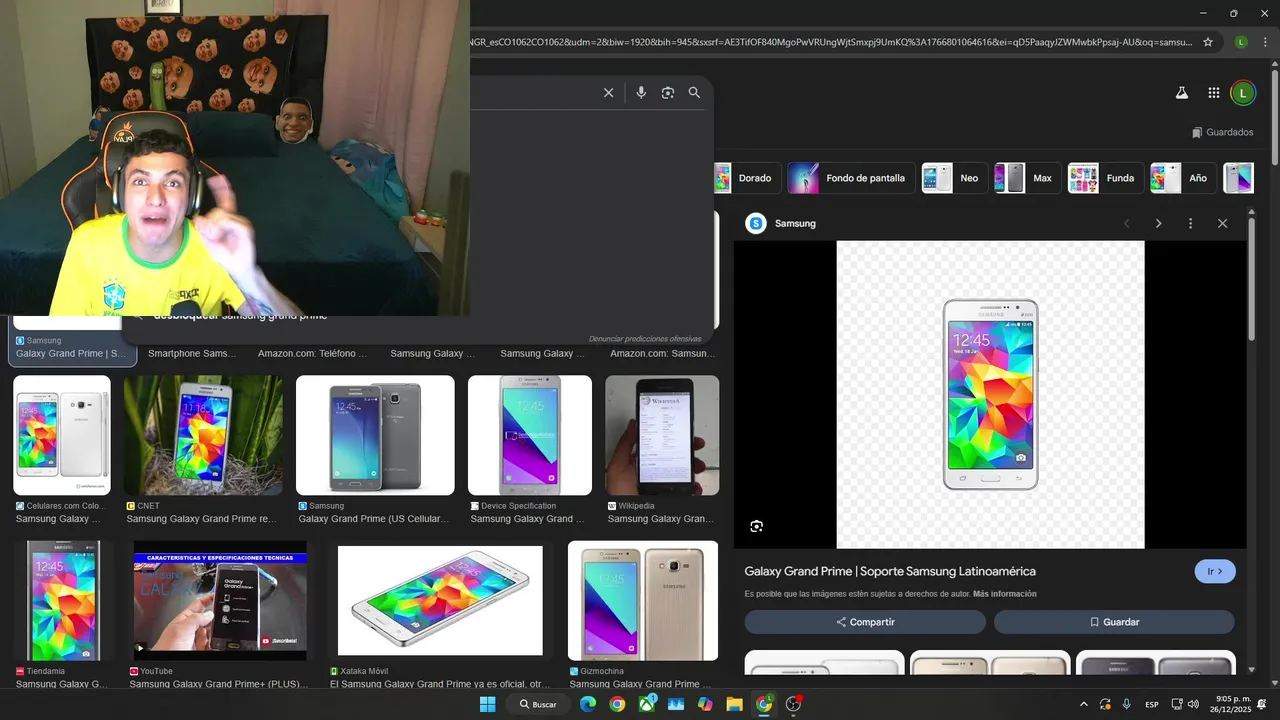Click the Ir button to visit page
Viewport: 1280px width, 720px height.
tap(1215, 572)
